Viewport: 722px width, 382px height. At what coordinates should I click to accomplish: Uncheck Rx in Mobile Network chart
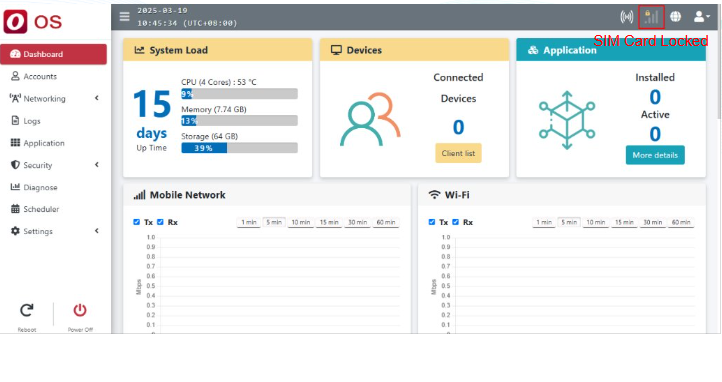tap(160, 222)
